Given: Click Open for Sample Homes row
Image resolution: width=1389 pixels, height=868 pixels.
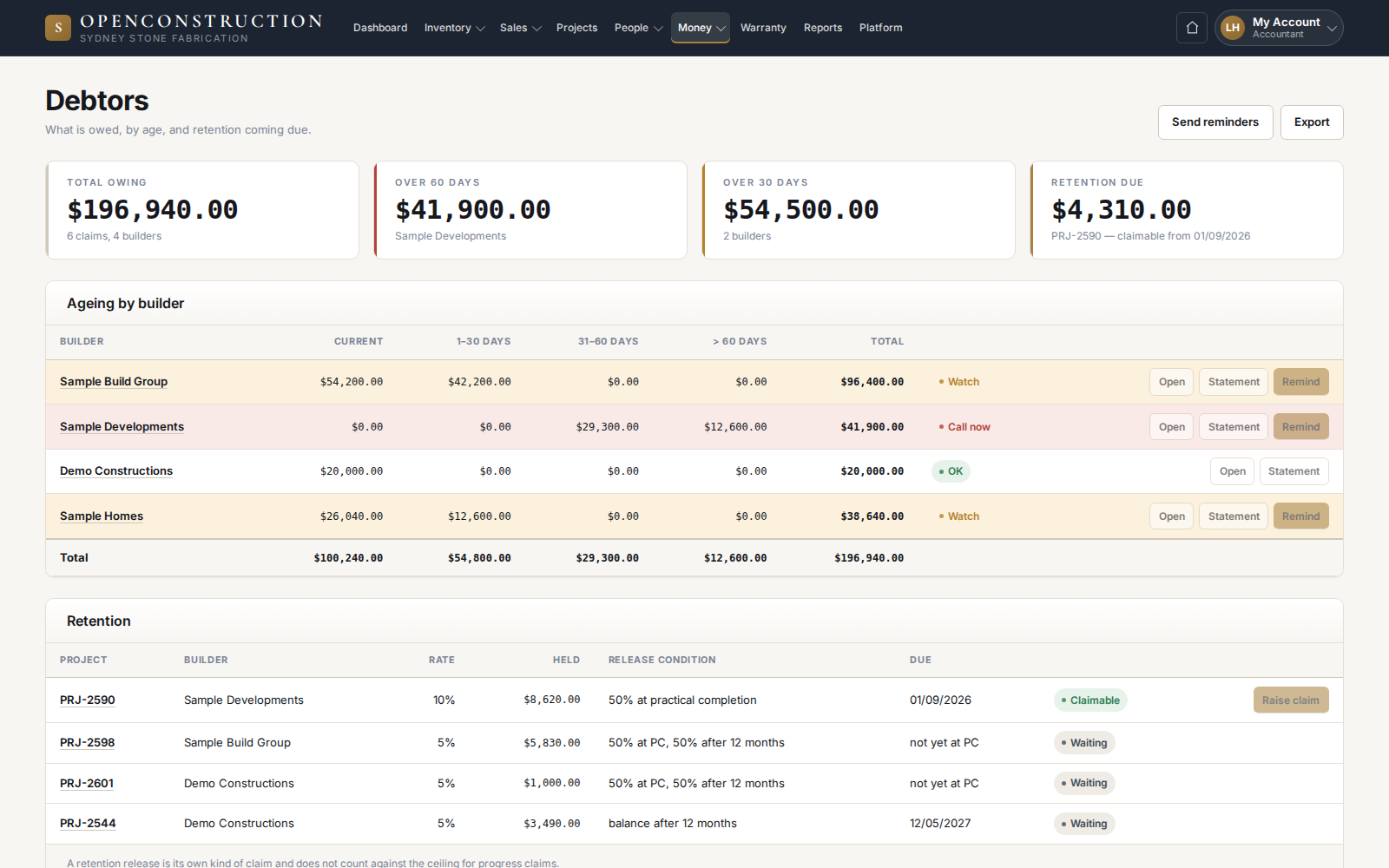Looking at the screenshot, I should click(x=1171, y=516).
